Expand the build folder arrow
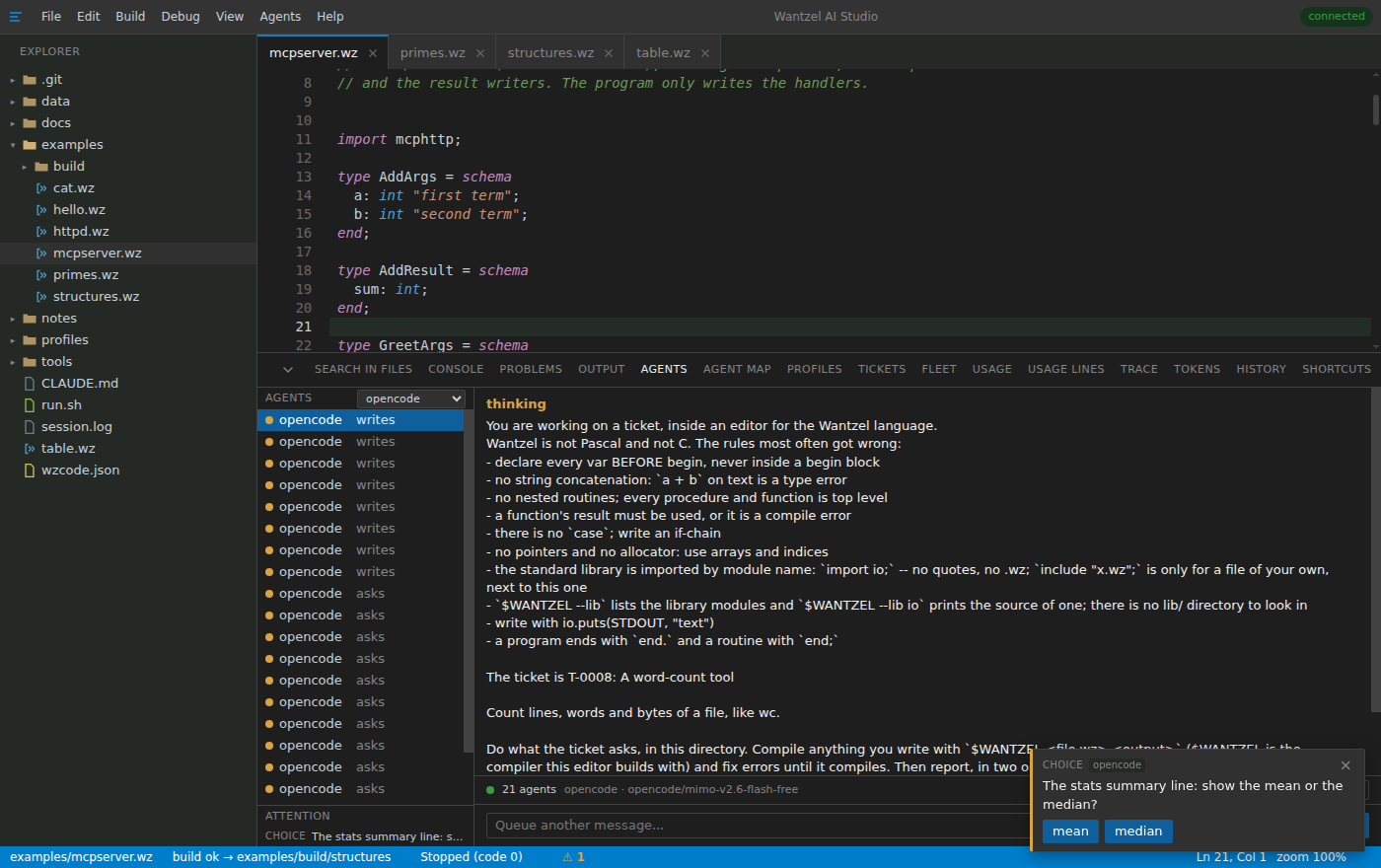1381x868 pixels. click(25, 167)
